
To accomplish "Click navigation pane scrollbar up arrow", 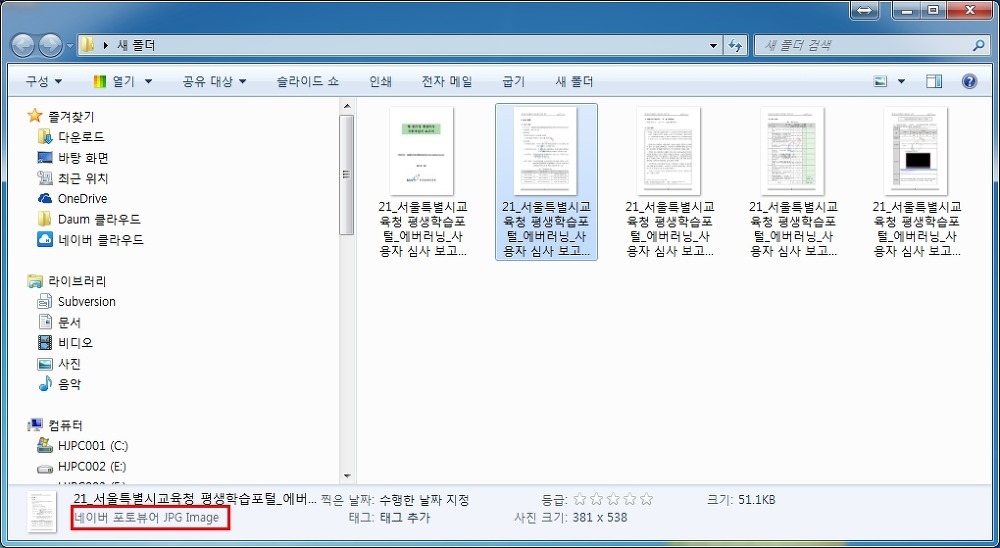I will coord(347,107).
